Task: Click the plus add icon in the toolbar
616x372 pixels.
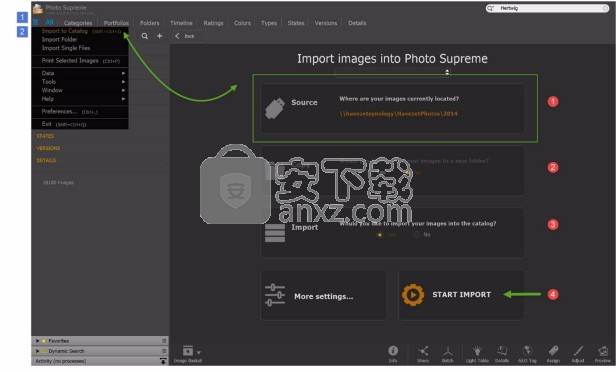Action: [x=160, y=36]
